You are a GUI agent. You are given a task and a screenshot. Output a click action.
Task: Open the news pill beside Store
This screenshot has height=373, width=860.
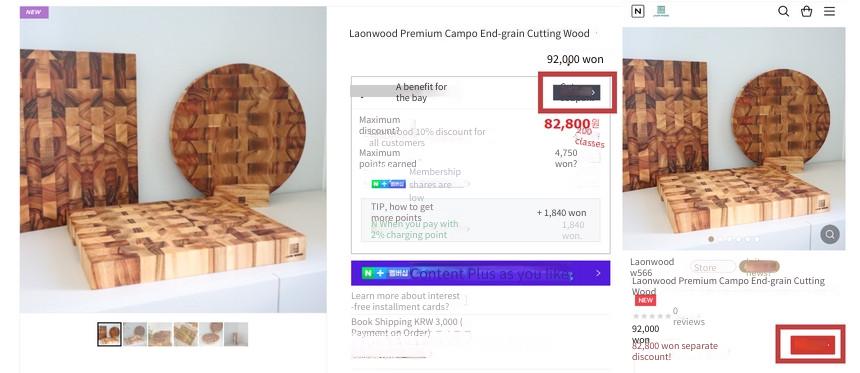pos(759,267)
